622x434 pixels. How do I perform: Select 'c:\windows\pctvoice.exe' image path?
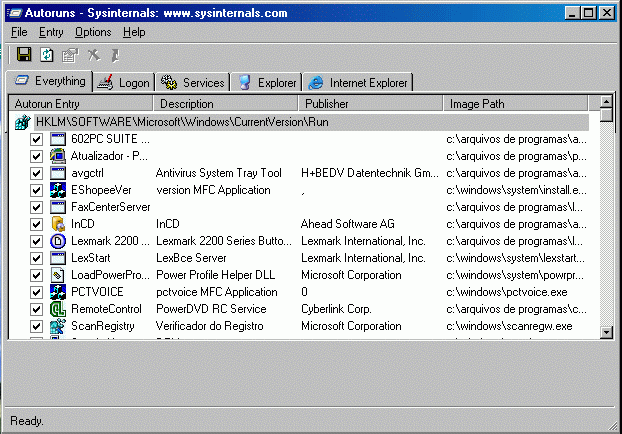pos(507,292)
